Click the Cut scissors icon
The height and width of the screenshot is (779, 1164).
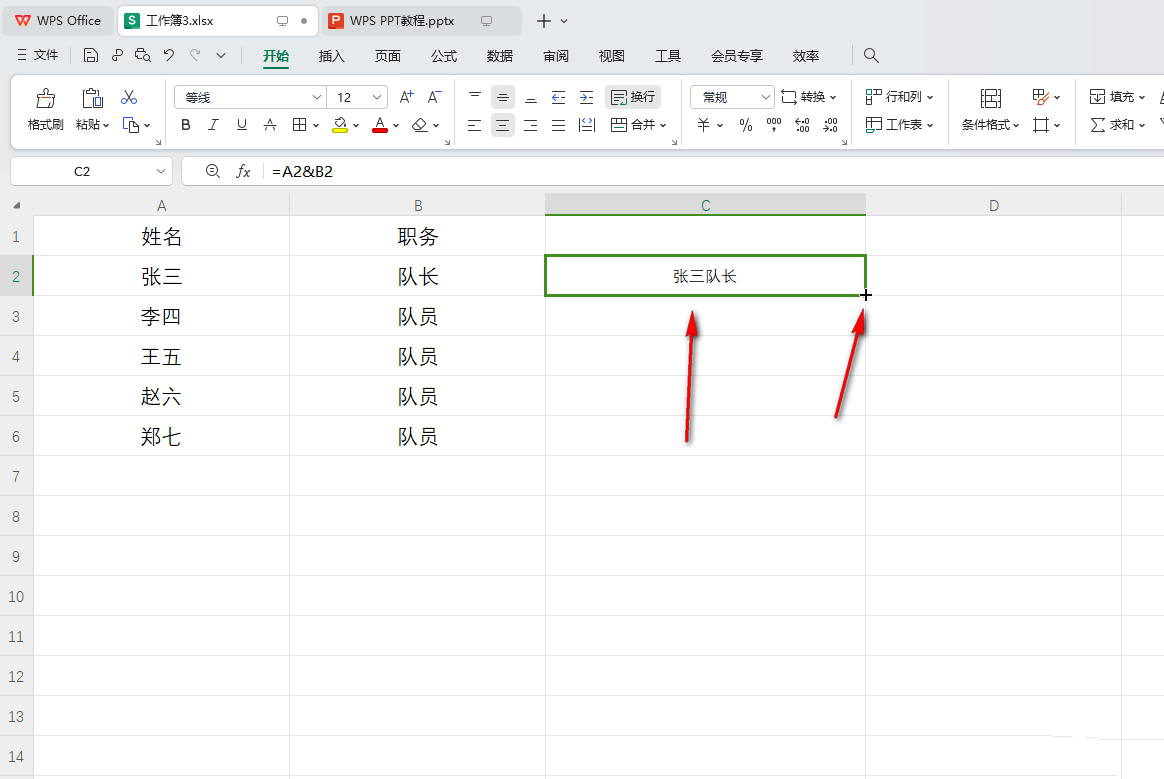click(x=129, y=97)
